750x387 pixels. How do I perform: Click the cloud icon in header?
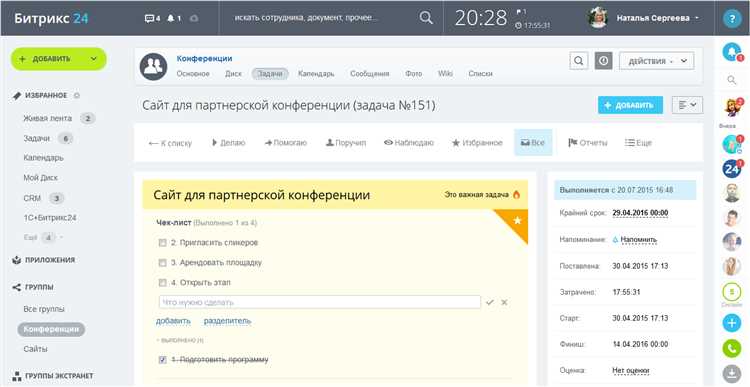tap(194, 18)
